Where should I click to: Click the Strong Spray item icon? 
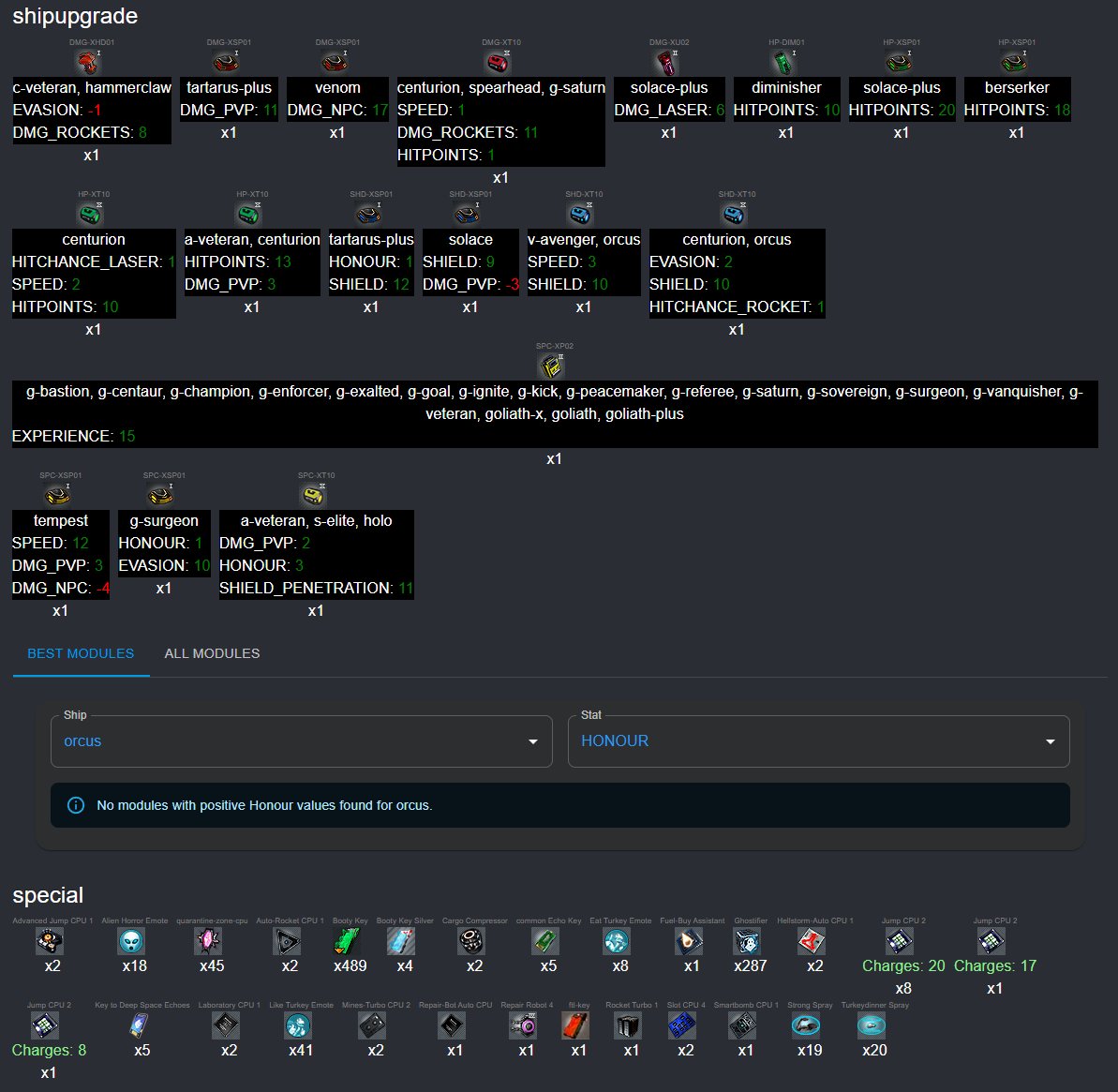coord(809,1025)
